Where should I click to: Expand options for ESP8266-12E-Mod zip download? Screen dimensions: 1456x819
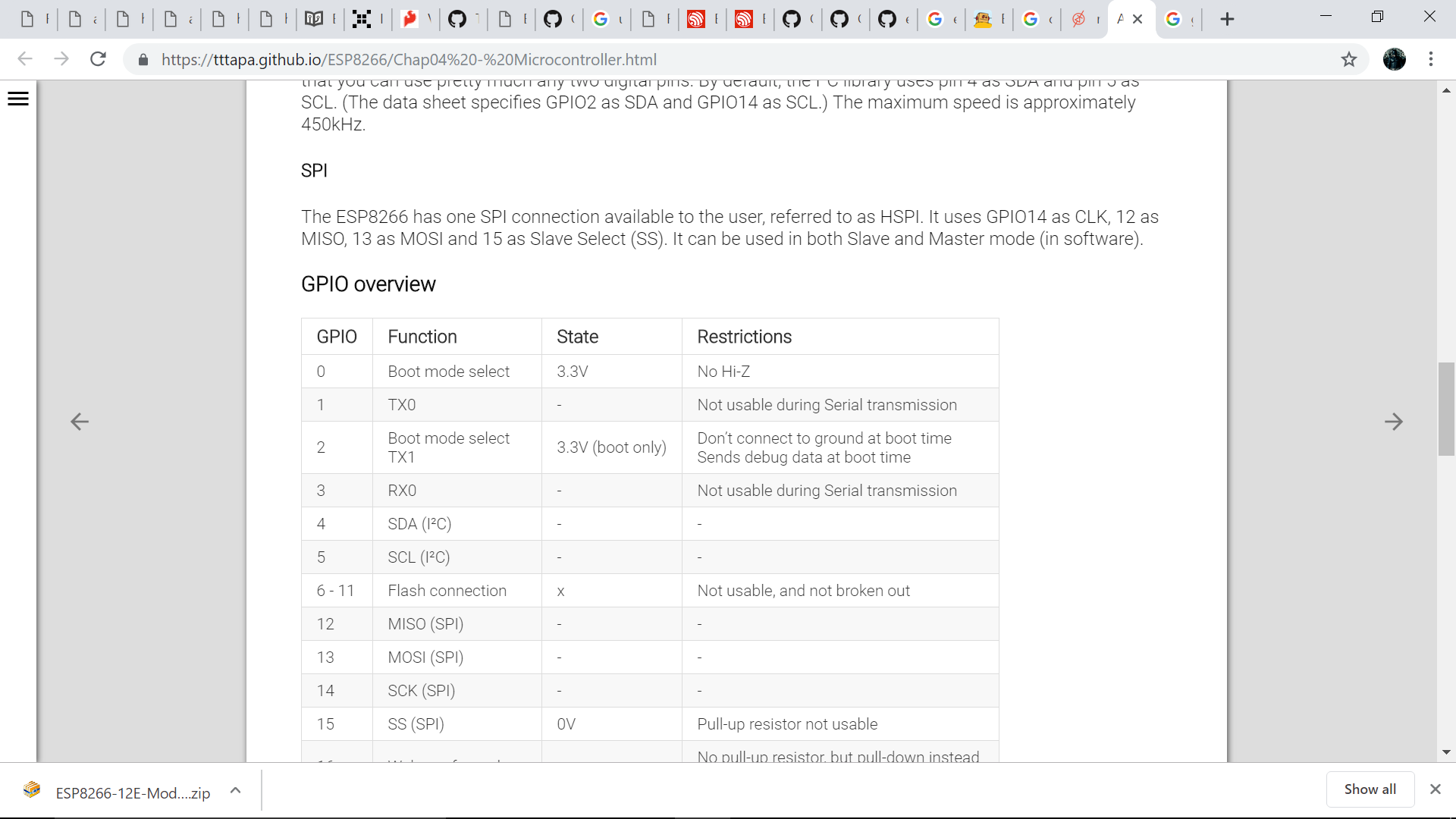(x=236, y=790)
